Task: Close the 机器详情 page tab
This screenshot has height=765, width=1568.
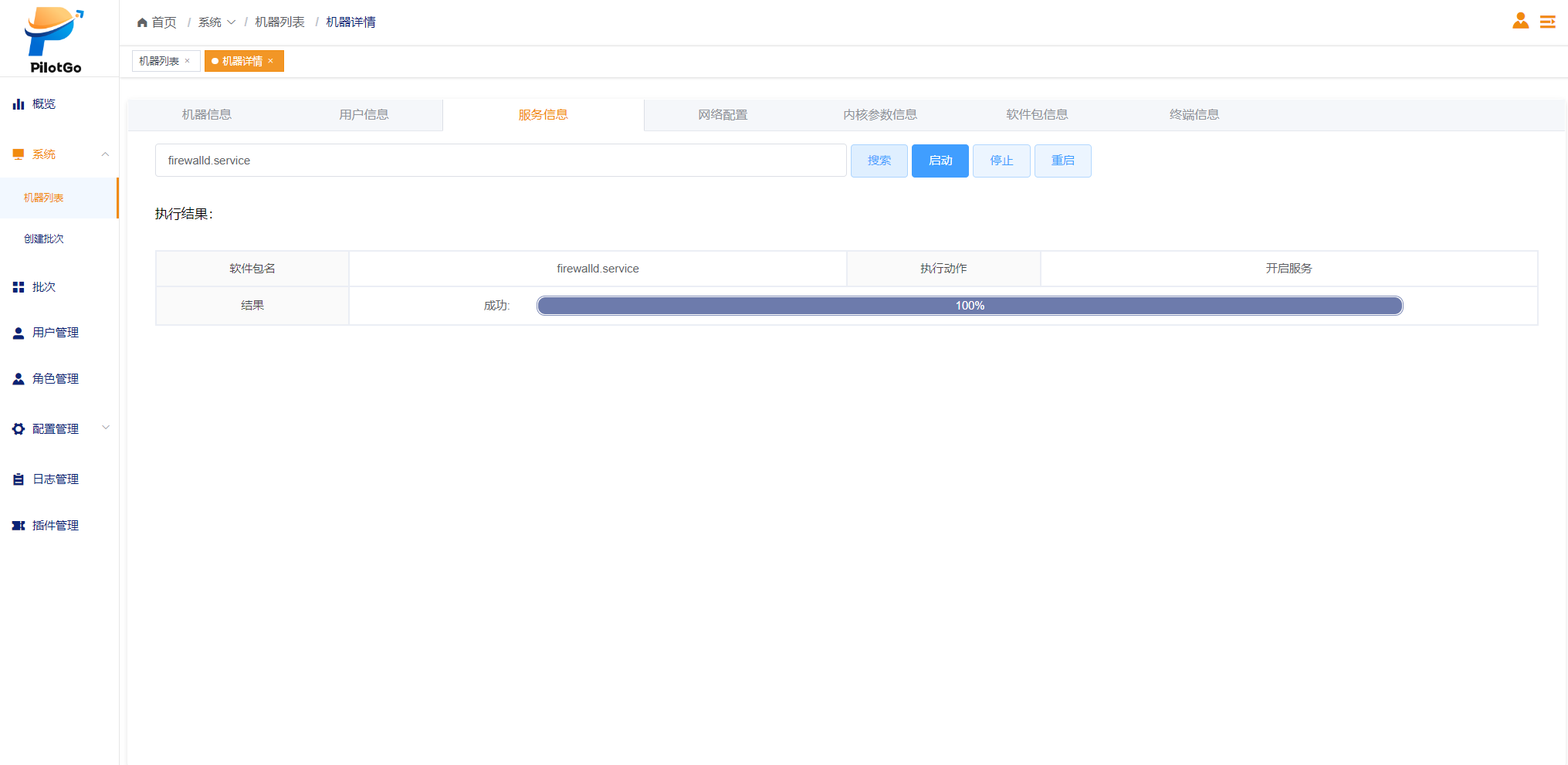Action: pos(271,61)
